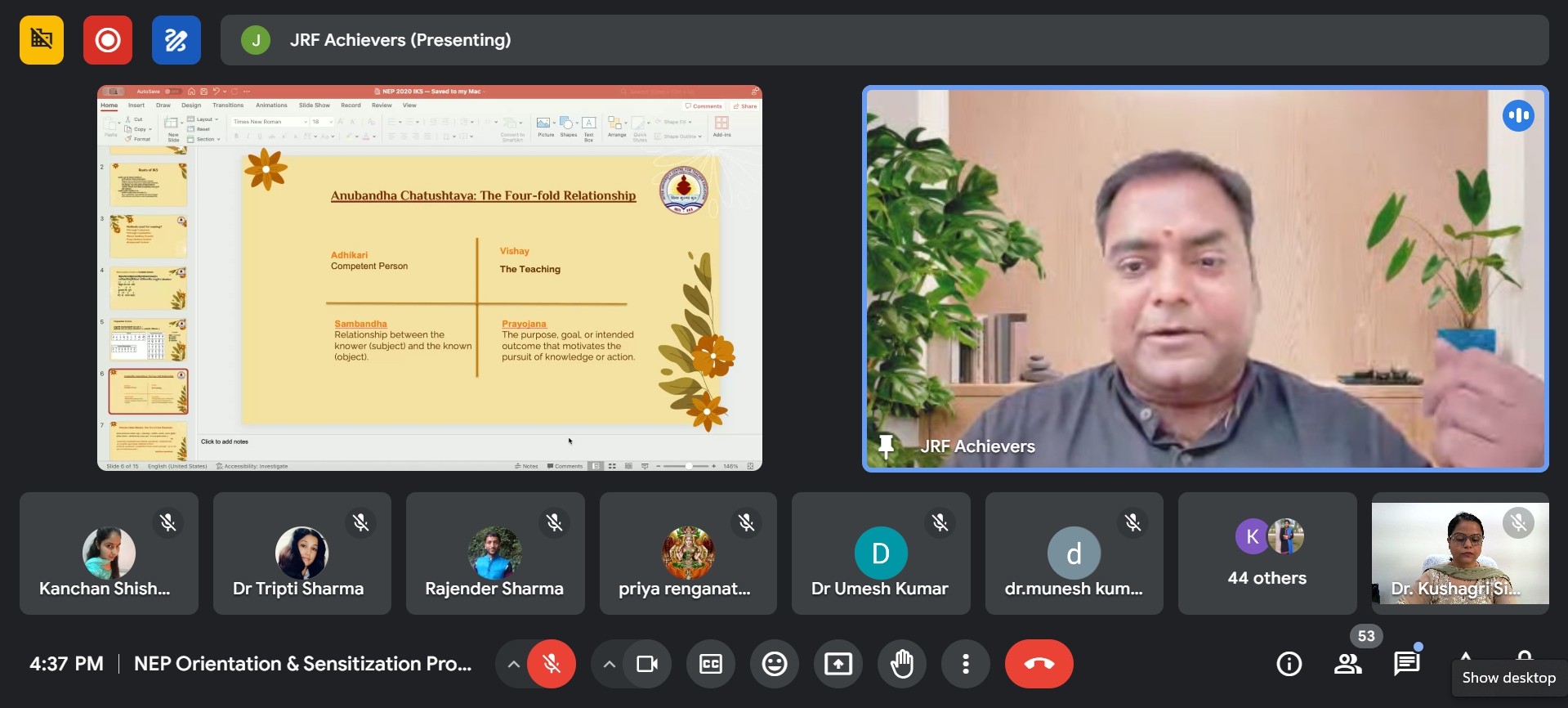
Task: Open meeting details info icon
Action: (1289, 664)
